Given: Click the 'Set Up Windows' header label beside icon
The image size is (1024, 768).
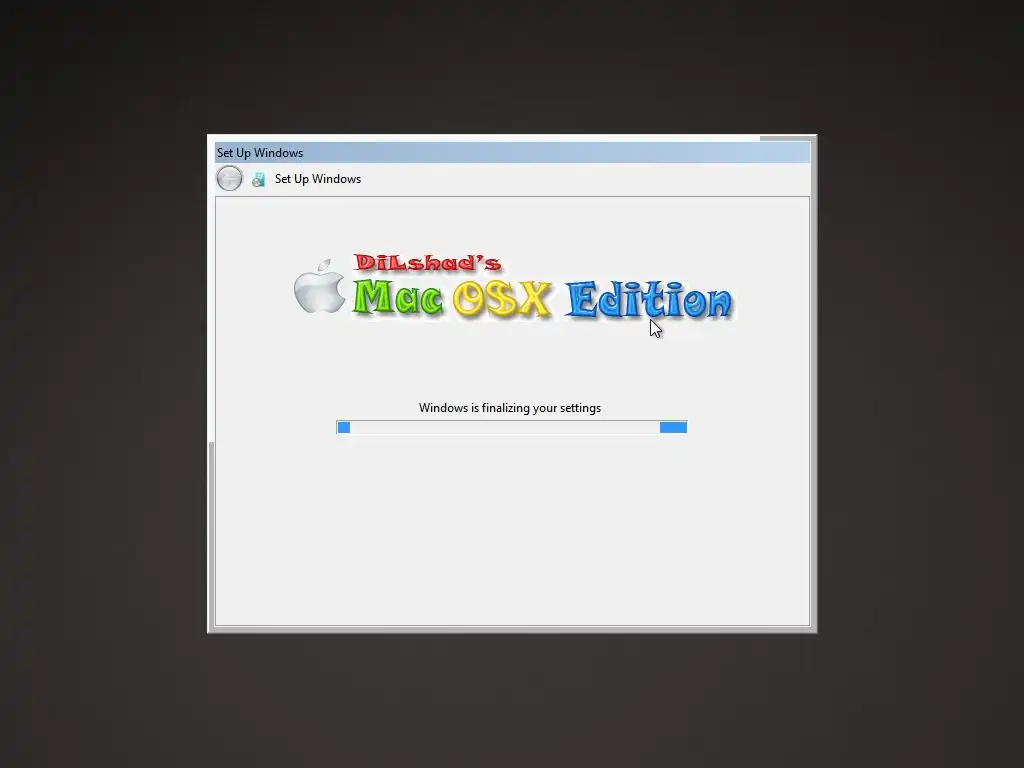Looking at the screenshot, I should click(x=317, y=179).
